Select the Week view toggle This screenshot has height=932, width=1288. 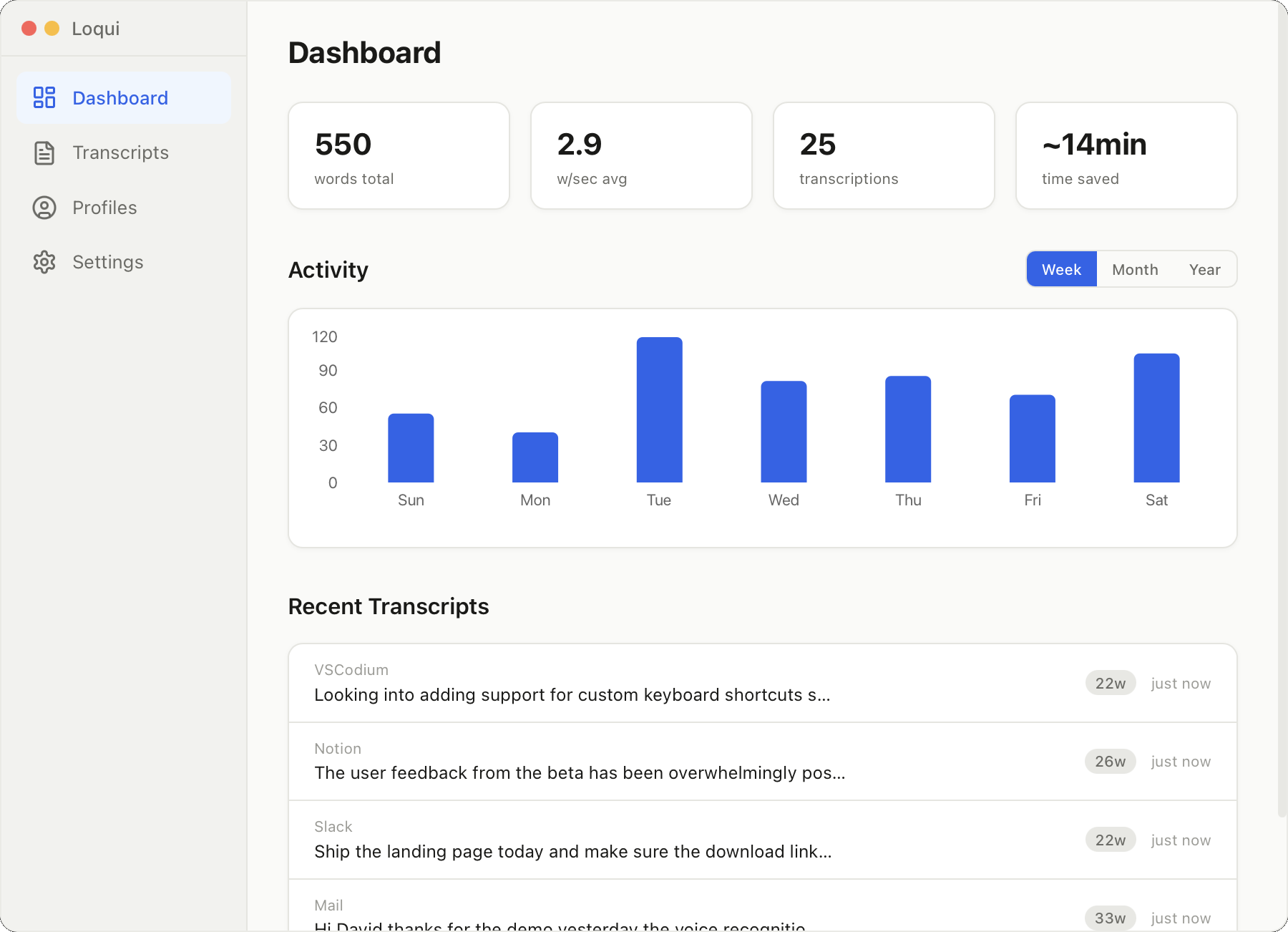point(1061,269)
